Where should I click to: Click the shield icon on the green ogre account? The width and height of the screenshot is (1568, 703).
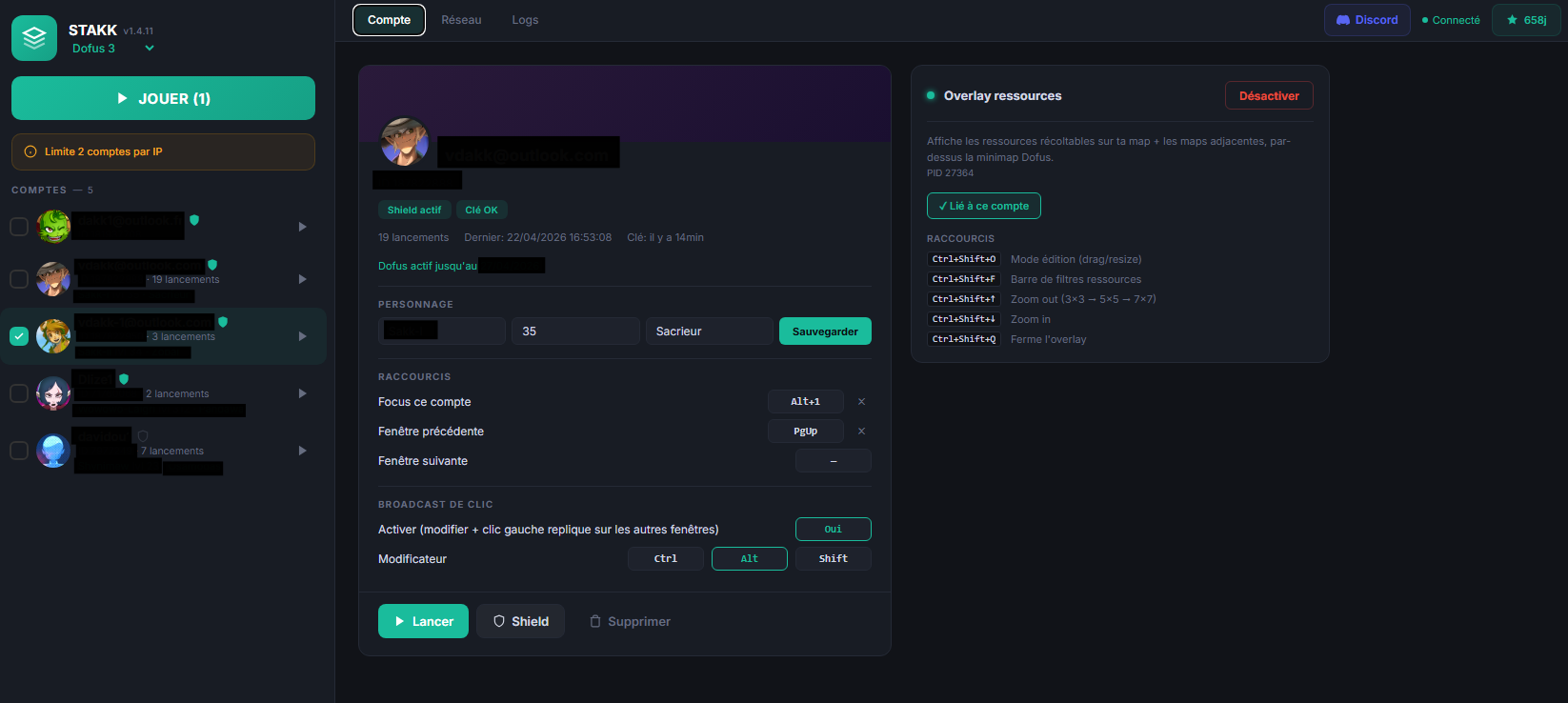[194, 220]
